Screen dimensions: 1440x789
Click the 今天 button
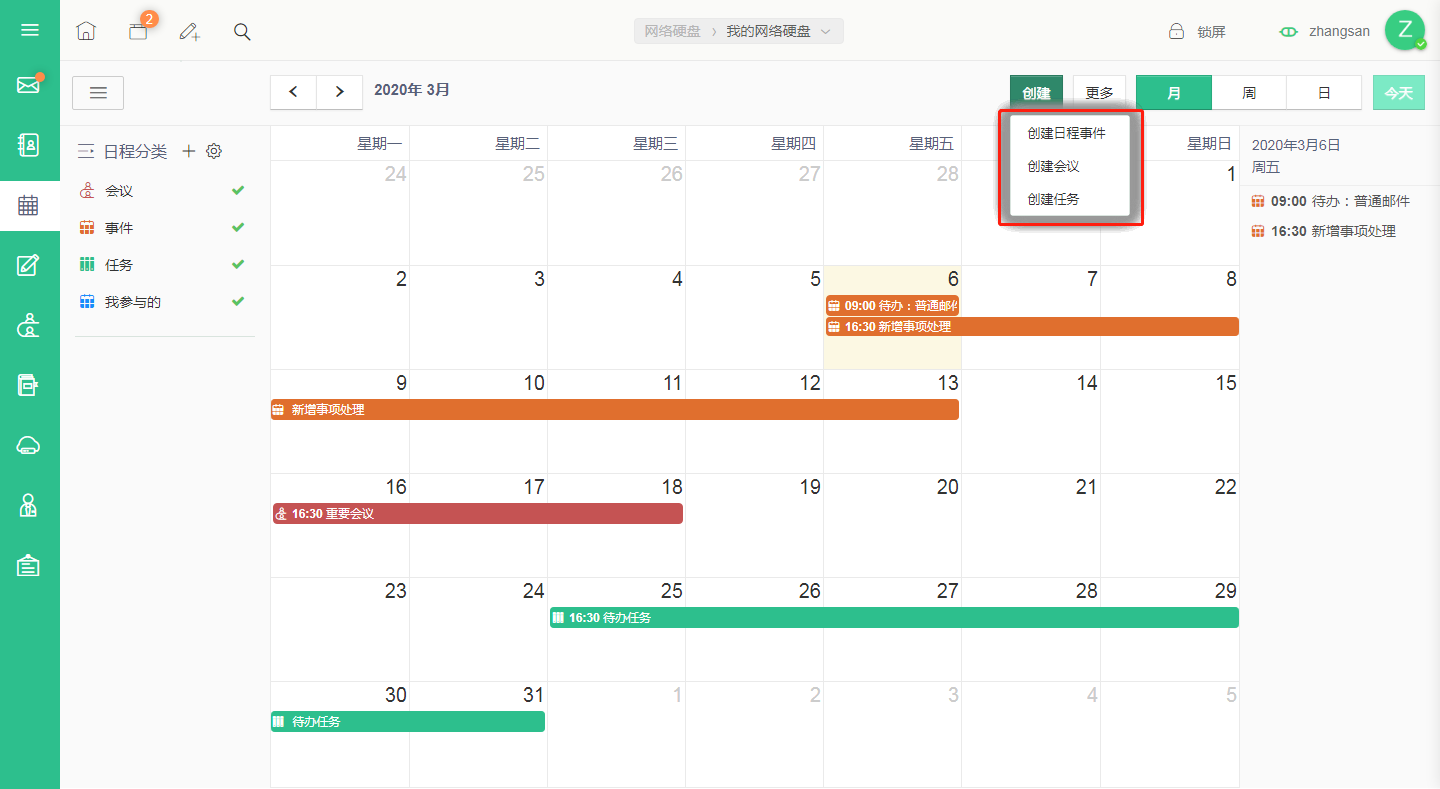pos(1398,93)
